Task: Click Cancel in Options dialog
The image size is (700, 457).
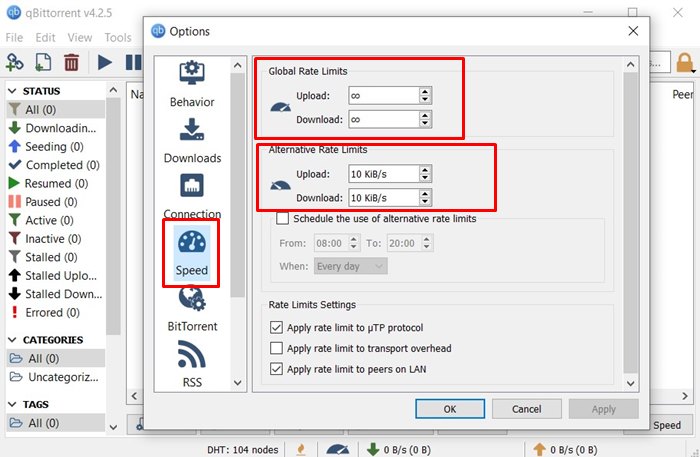Action: click(527, 409)
